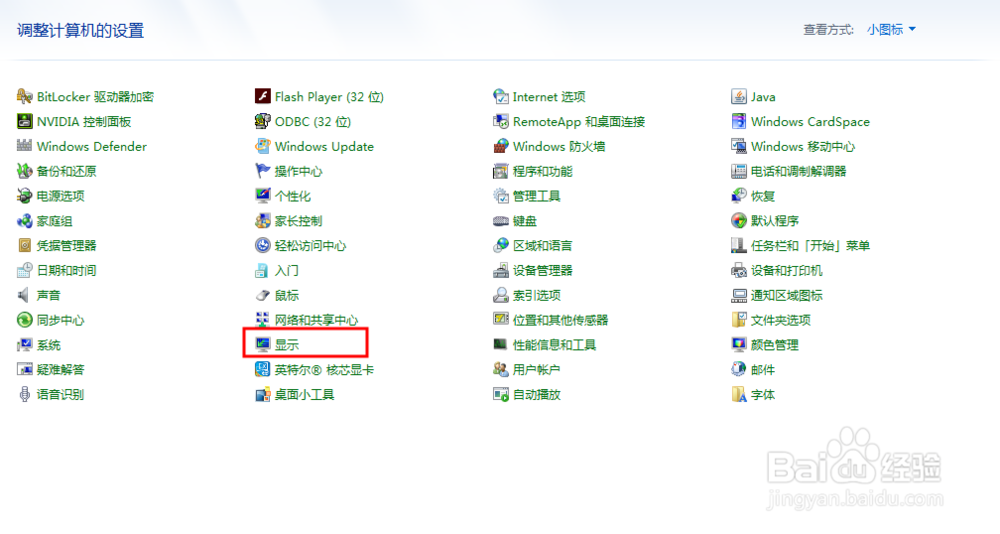
Task: Click the Java icon
Action: point(739,96)
